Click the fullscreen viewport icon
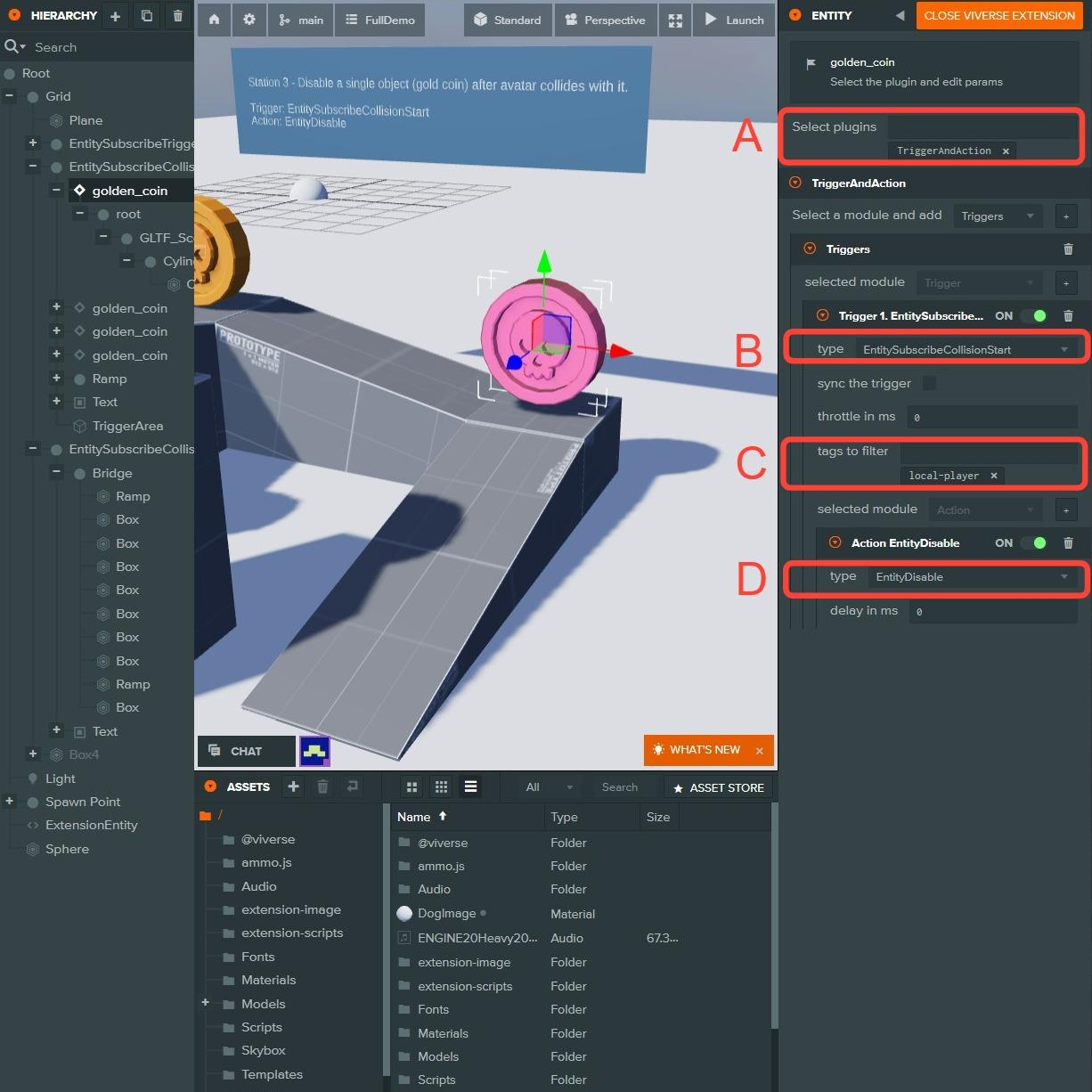This screenshot has width=1092, height=1092. pos(675,20)
